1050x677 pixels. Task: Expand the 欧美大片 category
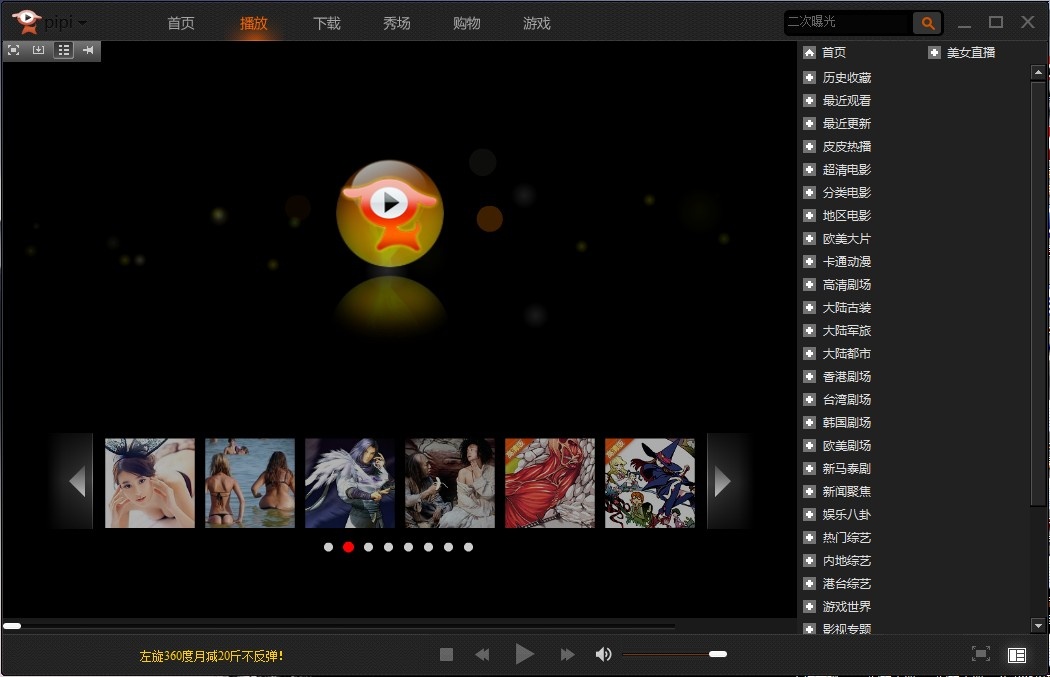click(x=846, y=239)
